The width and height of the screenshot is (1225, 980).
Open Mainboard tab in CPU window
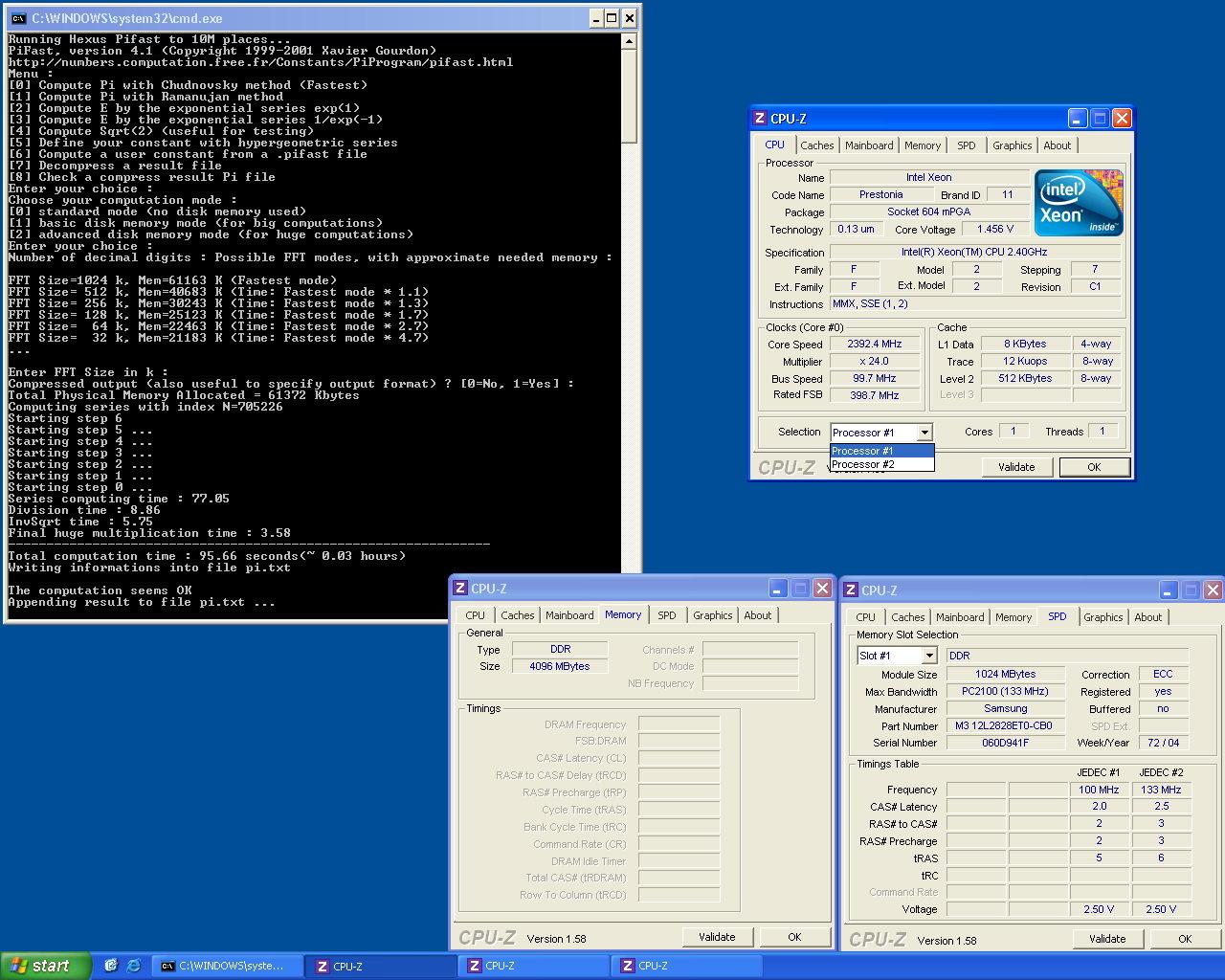(869, 145)
